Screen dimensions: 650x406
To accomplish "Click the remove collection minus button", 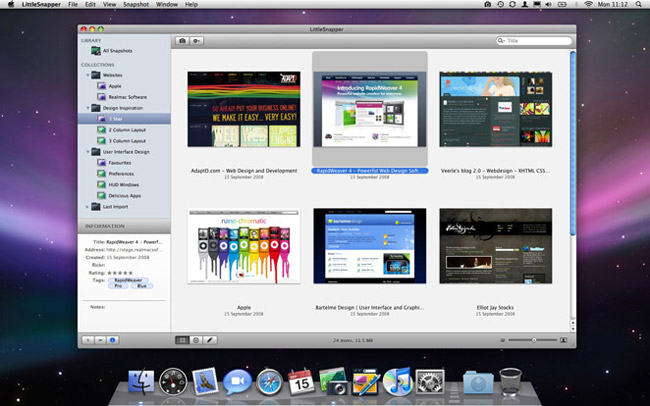I will click(100, 340).
